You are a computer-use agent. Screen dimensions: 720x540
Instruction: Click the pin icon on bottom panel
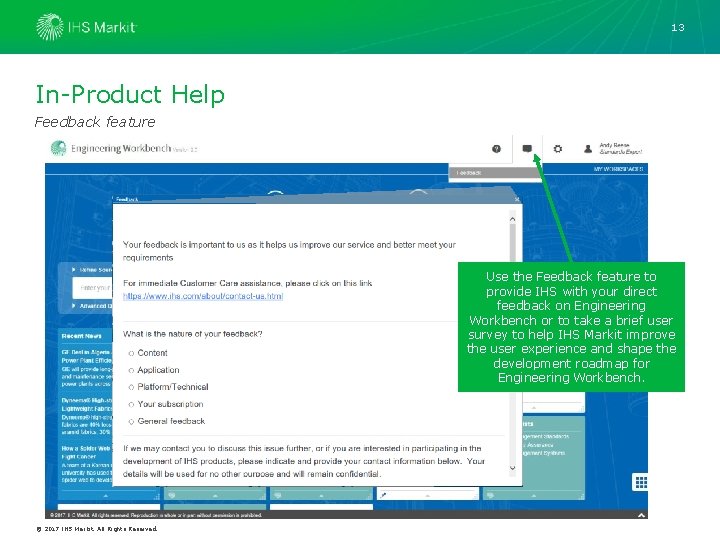(383, 495)
